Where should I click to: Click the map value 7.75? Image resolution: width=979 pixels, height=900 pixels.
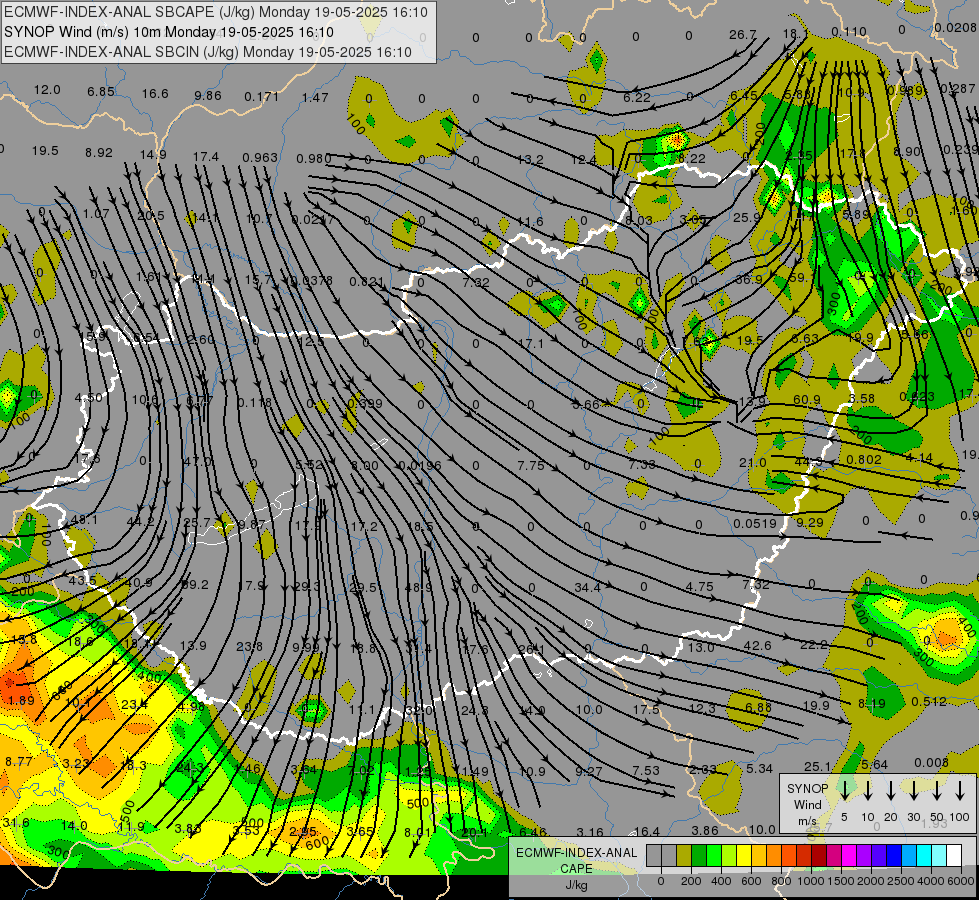point(531,465)
